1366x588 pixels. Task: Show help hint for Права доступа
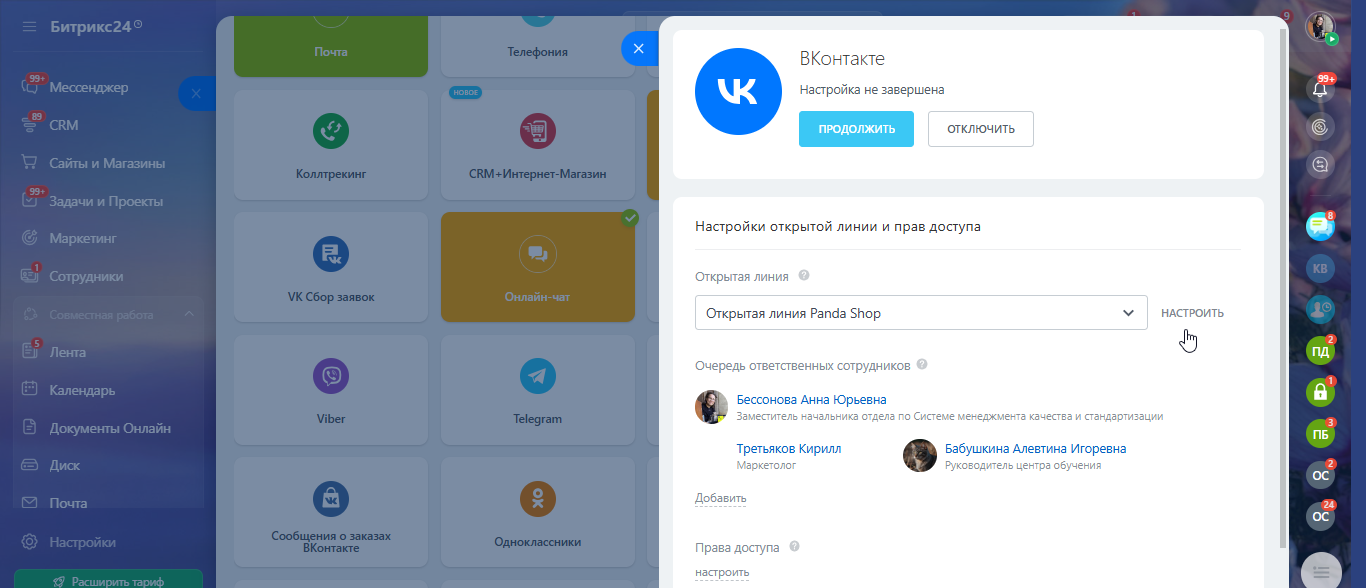click(795, 547)
